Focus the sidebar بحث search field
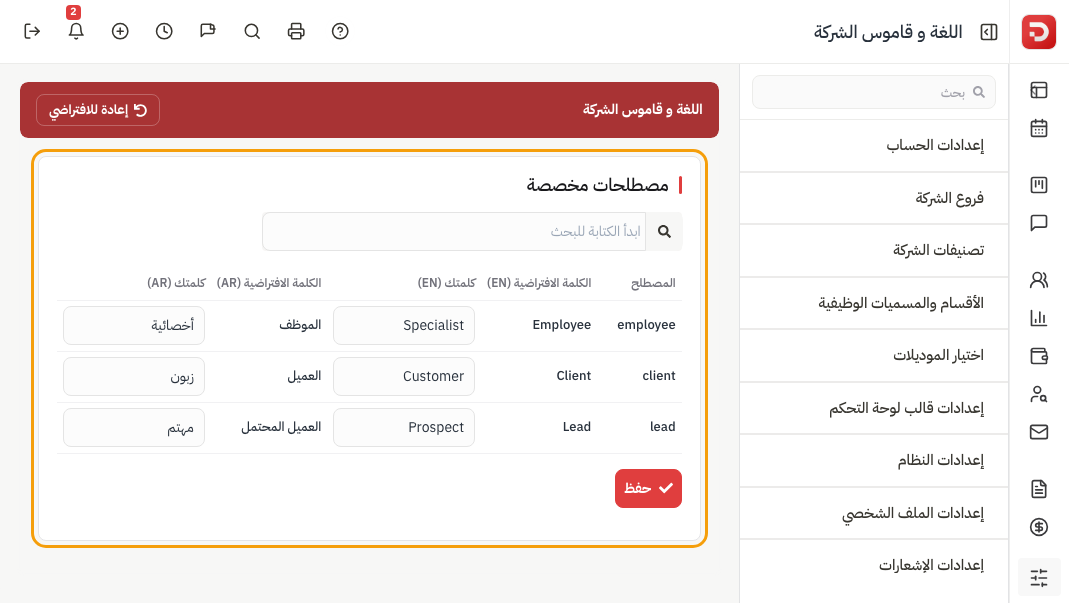Screen dimensions: 1069x603 pyautogui.click(x=873, y=92)
